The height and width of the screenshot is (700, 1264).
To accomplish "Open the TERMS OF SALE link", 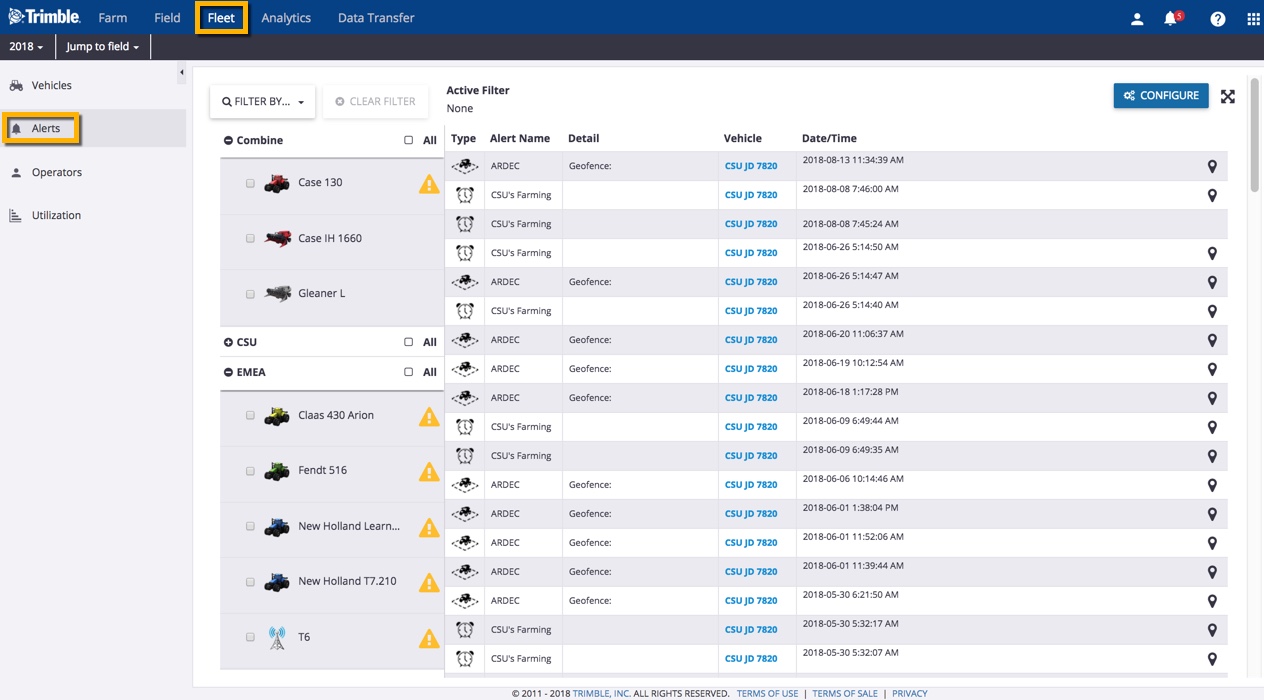I will pyautogui.click(x=845, y=694).
